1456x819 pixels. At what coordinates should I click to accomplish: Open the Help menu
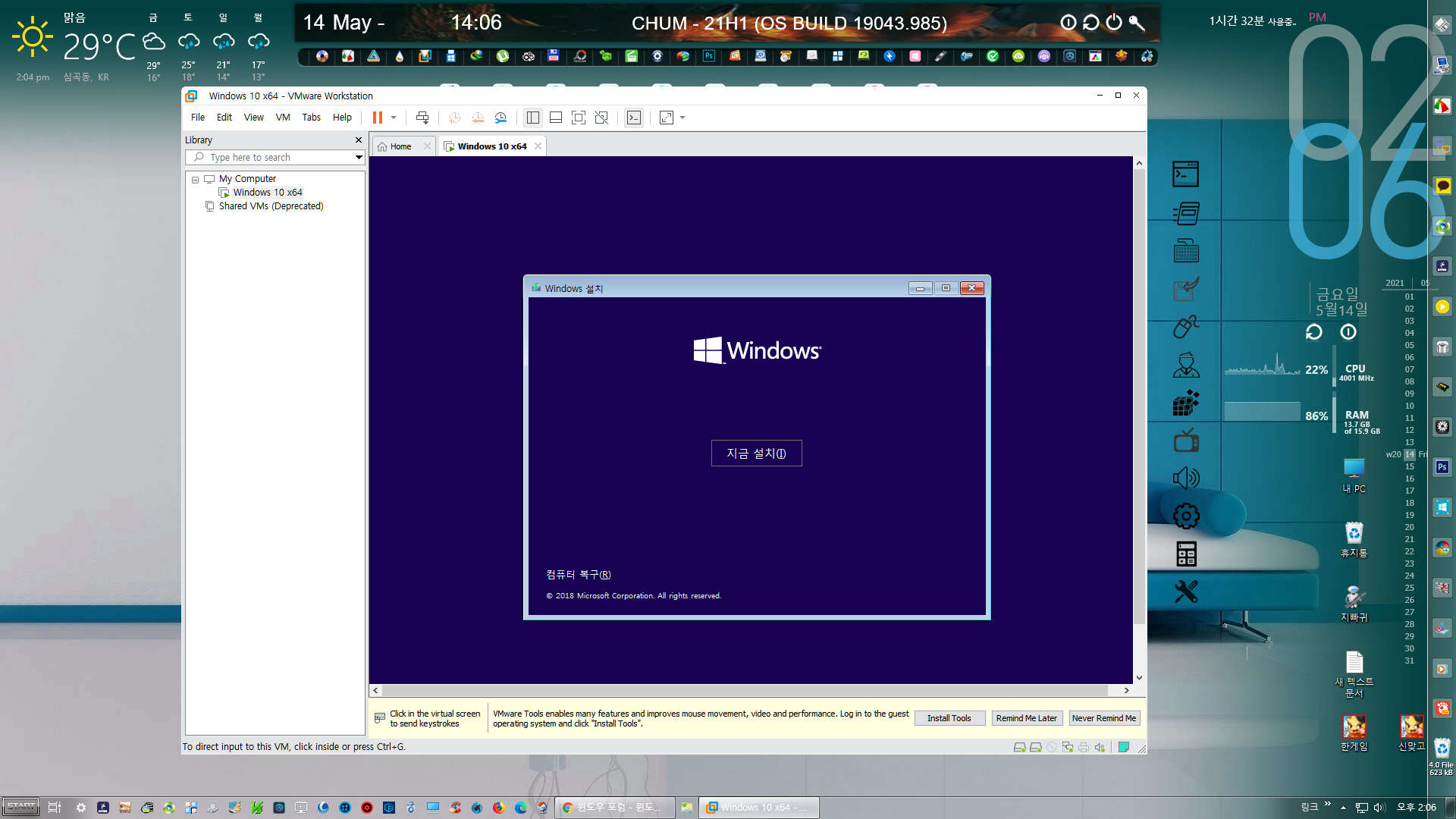pos(342,118)
